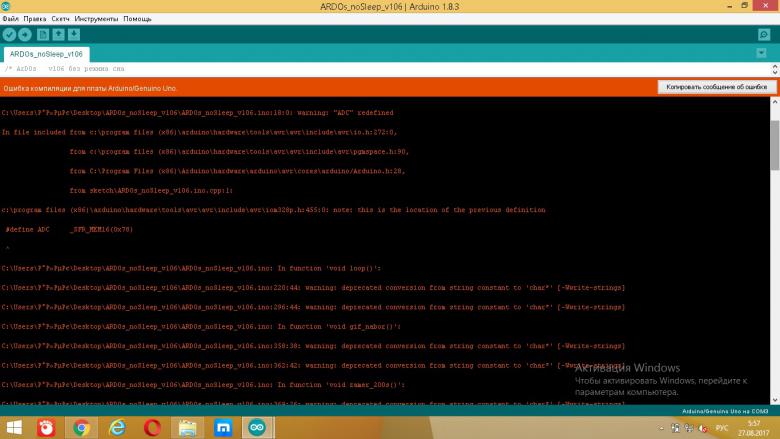Click the sketch ino.cpp:1 include line
Image resolution: width=780 pixels, height=439 pixels.
[151, 190]
